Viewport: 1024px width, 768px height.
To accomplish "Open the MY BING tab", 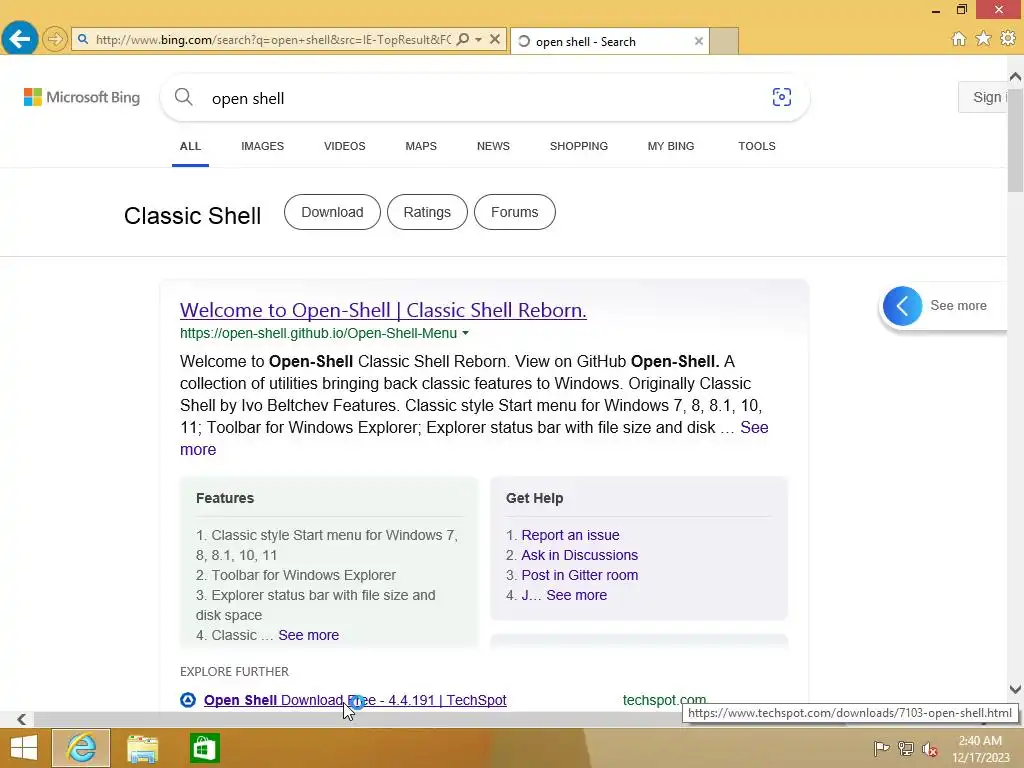I will 671,146.
